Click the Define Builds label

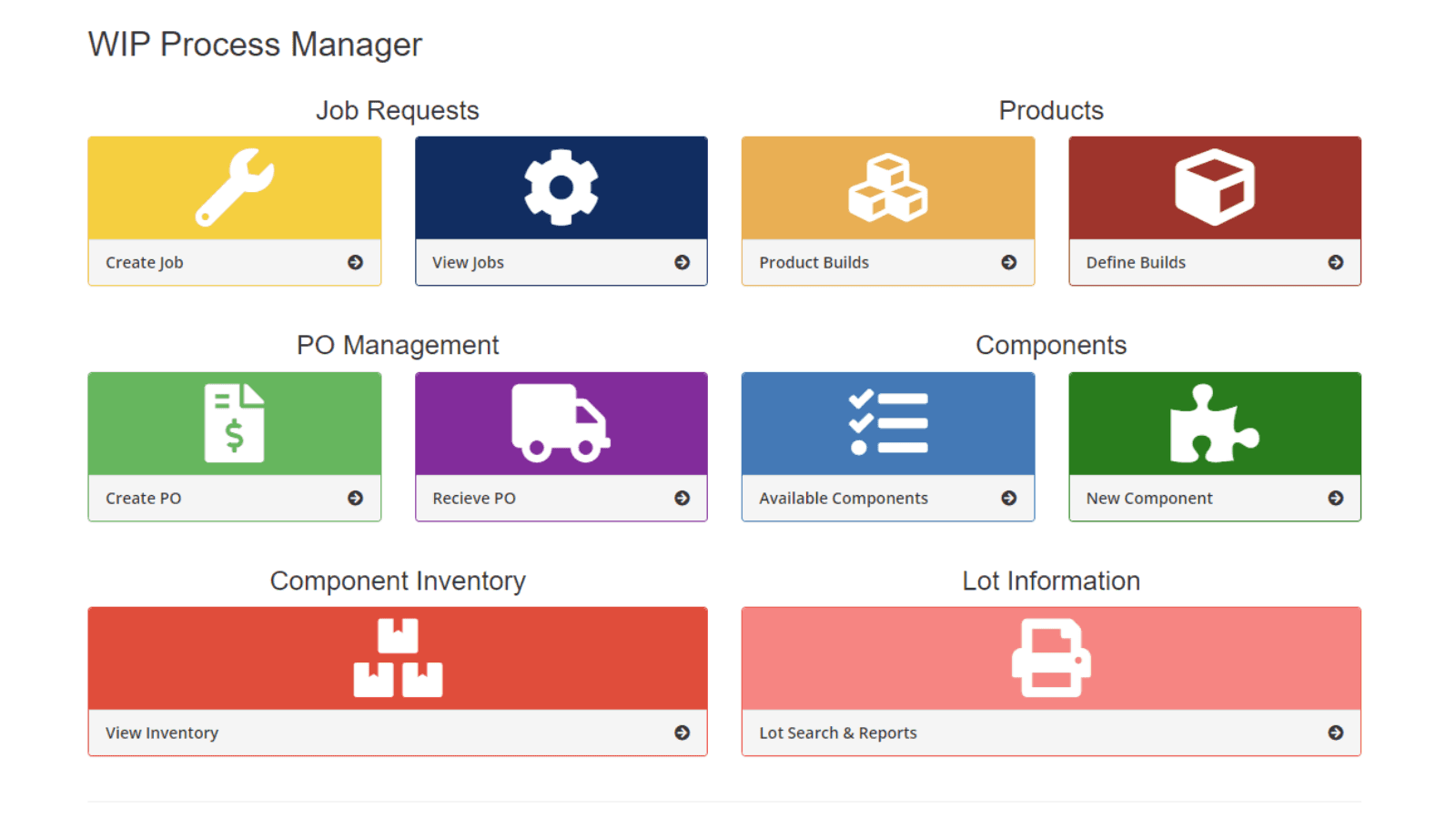point(1135,262)
